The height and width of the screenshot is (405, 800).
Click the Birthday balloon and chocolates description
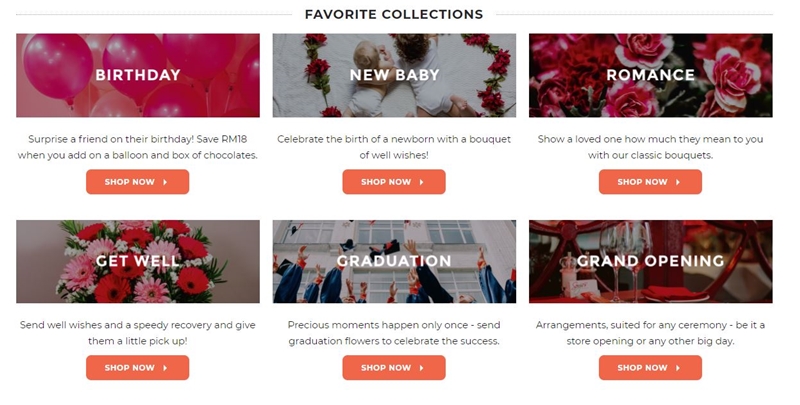click(x=138, y=147)
